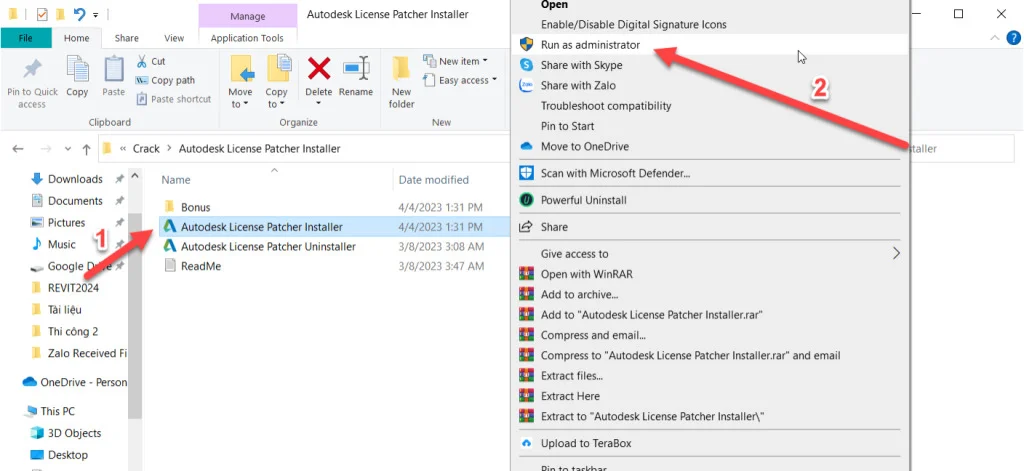This screenshot has width=1024, height=471.
Task: Click the blue Help question icon
Action: [x=1015, y=37]
